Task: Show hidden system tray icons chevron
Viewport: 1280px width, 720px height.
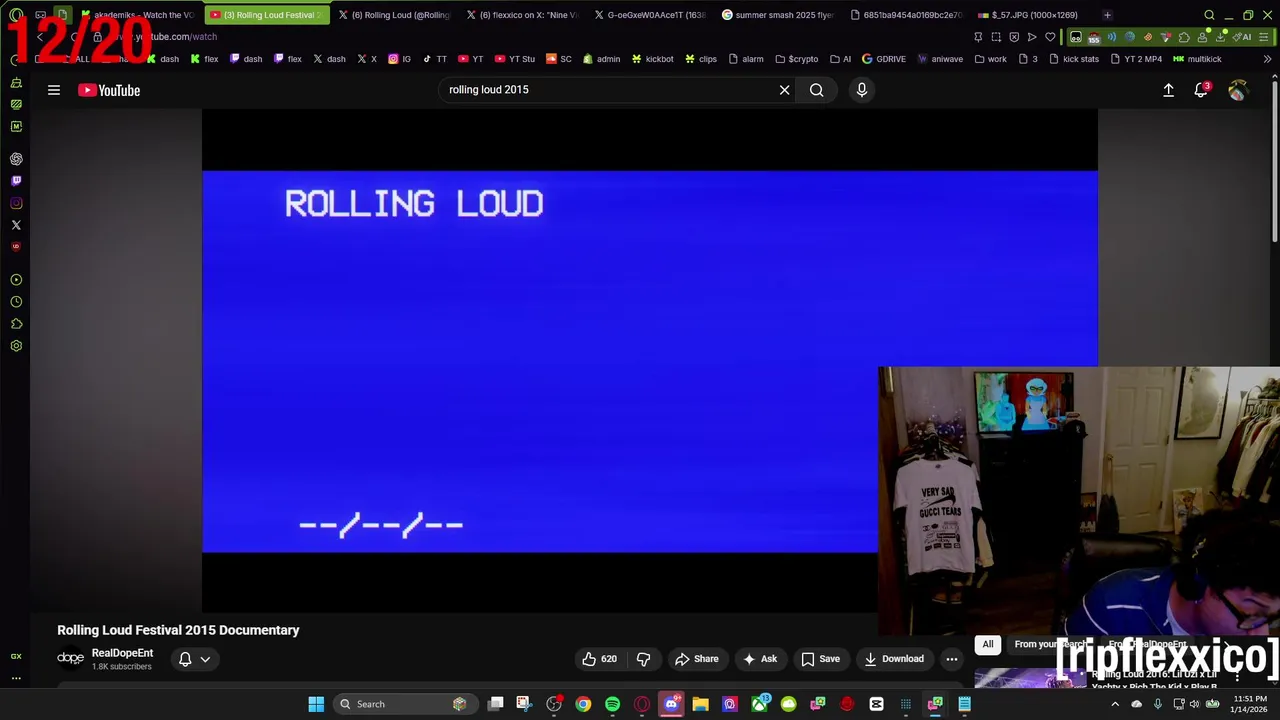Action: pos(1115,704)
